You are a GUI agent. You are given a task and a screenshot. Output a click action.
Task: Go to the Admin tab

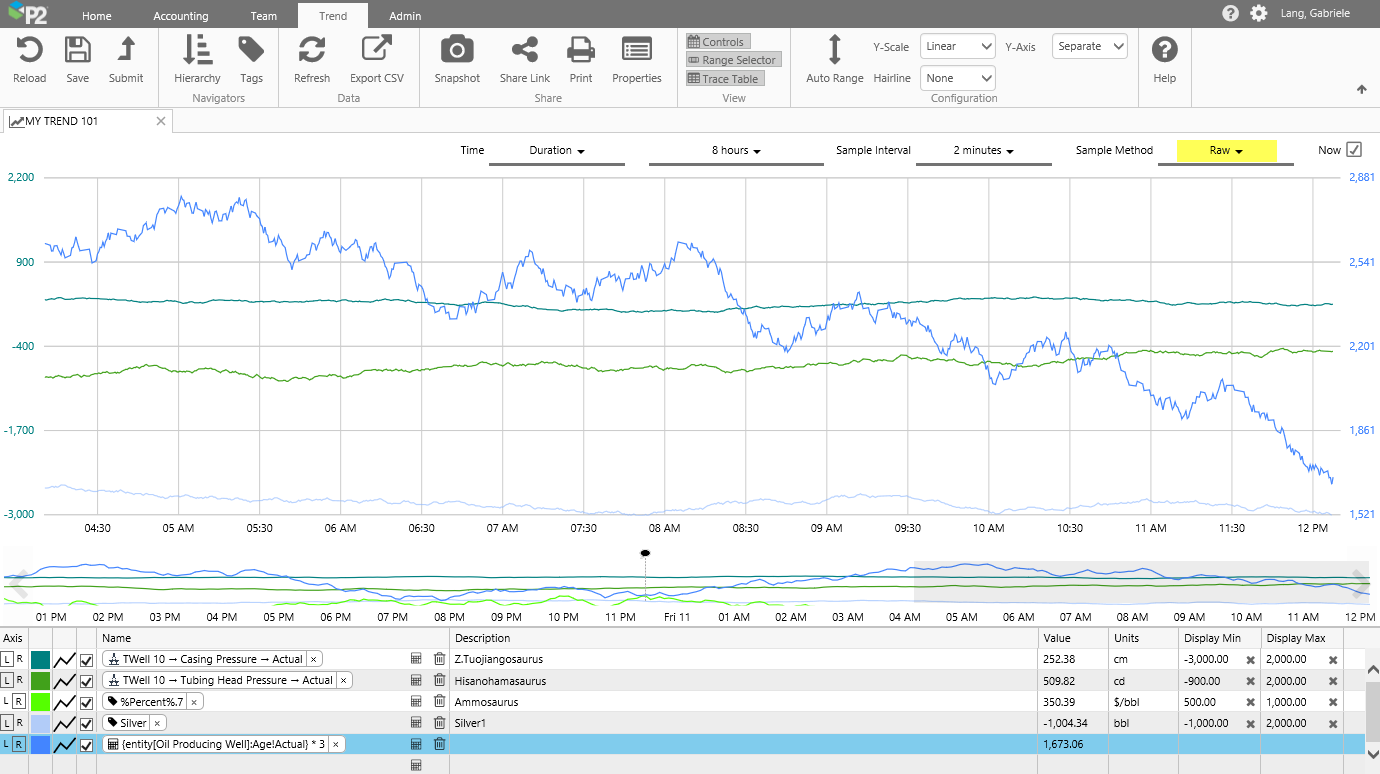[405, 16]
